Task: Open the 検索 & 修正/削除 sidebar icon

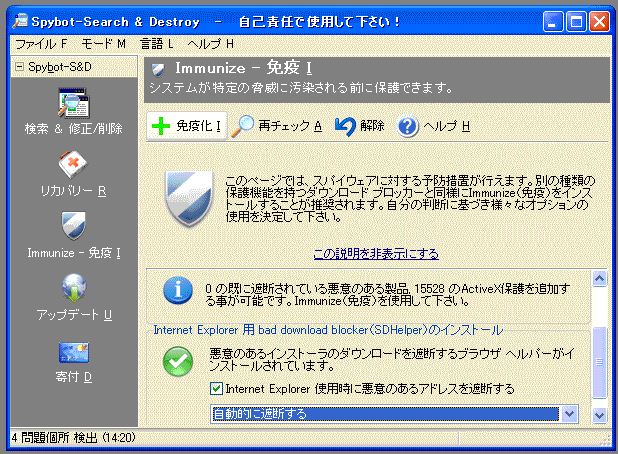Action: (x=74, y=103)
